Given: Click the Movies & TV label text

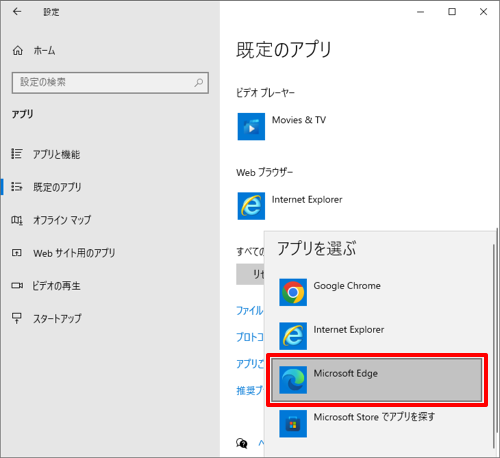Looking at the screenshot, I should point(299,120).
